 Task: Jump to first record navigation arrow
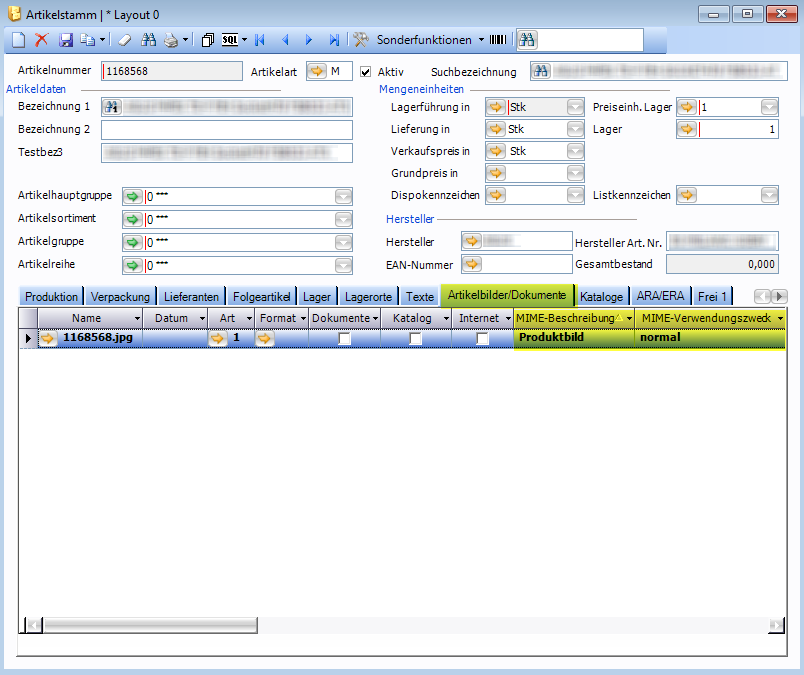click(x=260, y=40)
